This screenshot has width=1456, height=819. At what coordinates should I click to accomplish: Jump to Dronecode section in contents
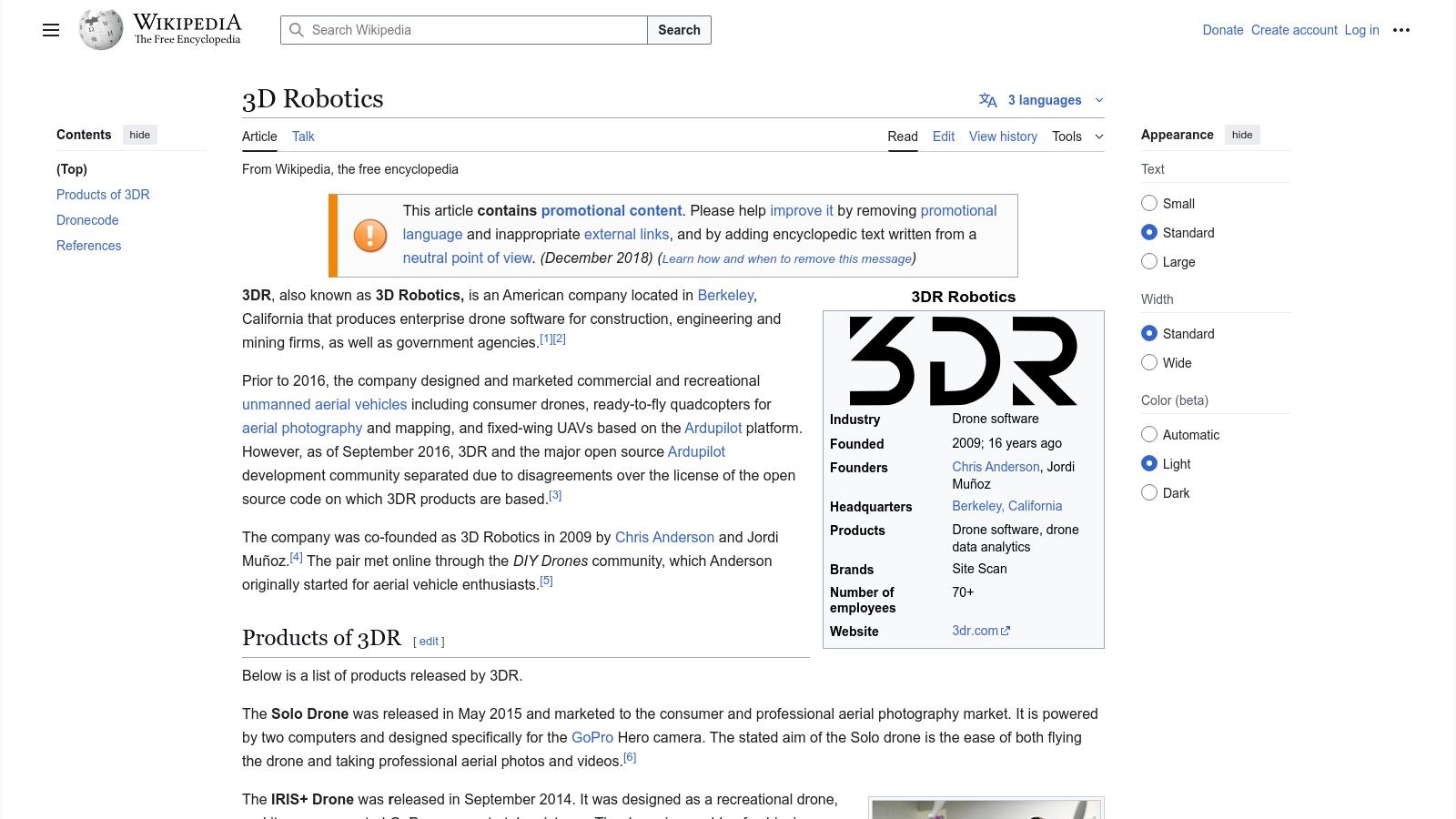87,220
